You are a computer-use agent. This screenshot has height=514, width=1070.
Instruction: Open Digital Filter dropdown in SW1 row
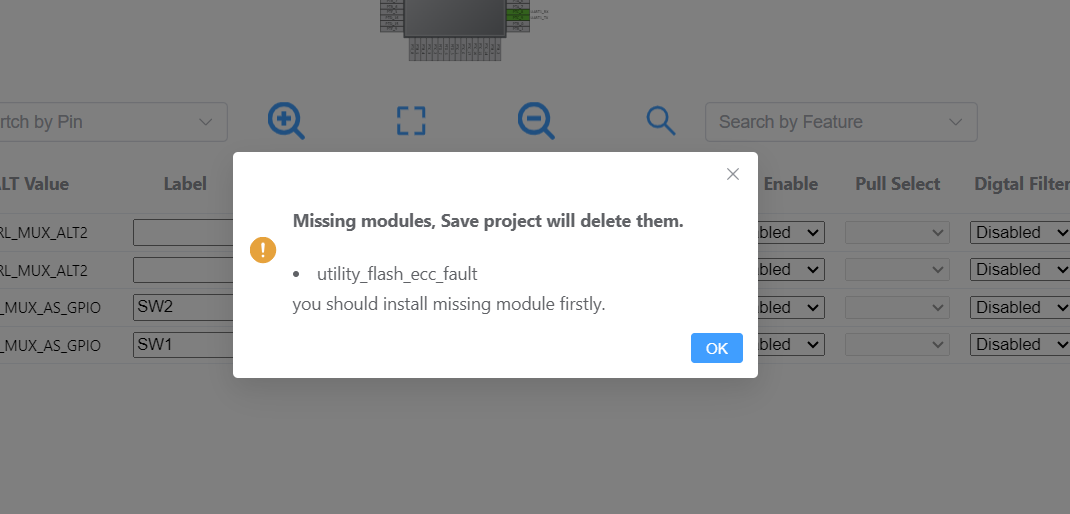tap(1019, 344)
